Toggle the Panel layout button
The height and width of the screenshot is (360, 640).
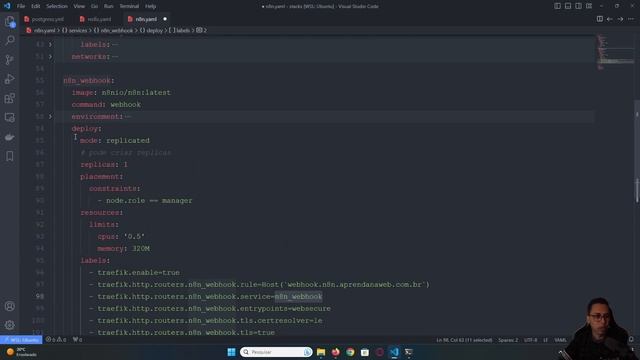(568, 6)
